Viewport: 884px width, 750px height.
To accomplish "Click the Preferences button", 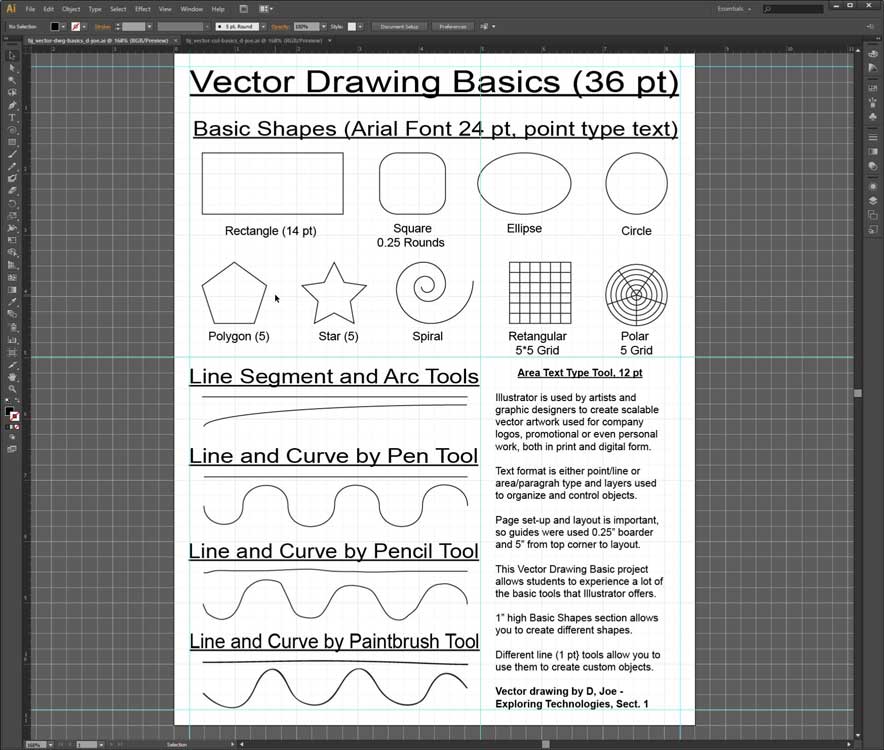I will 453,26.
